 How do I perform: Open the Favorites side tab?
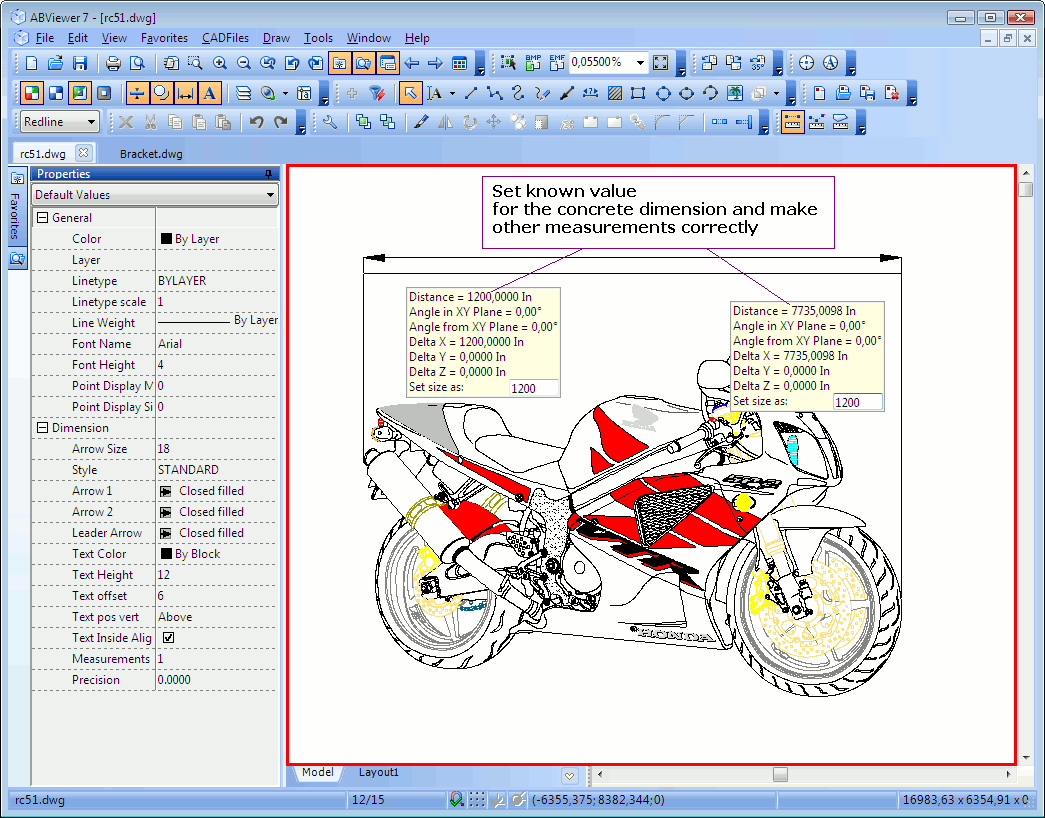coord(17,207)
